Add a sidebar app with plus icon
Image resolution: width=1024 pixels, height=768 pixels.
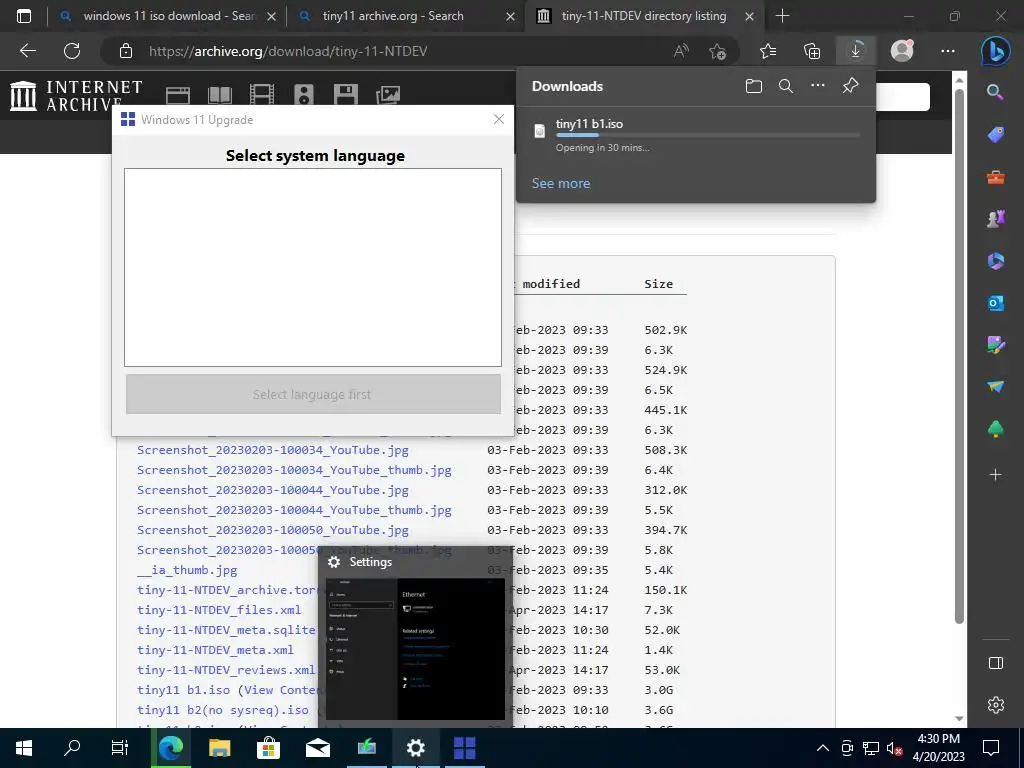995,475
